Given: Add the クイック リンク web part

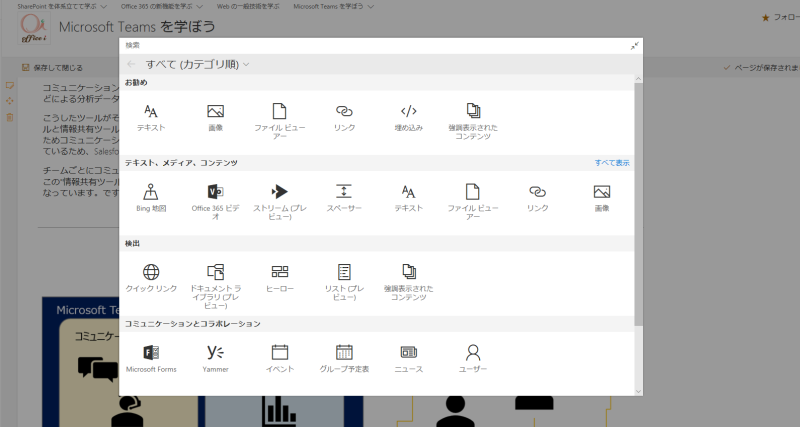Looking at the screenshot, I should [x=151, y=279].
